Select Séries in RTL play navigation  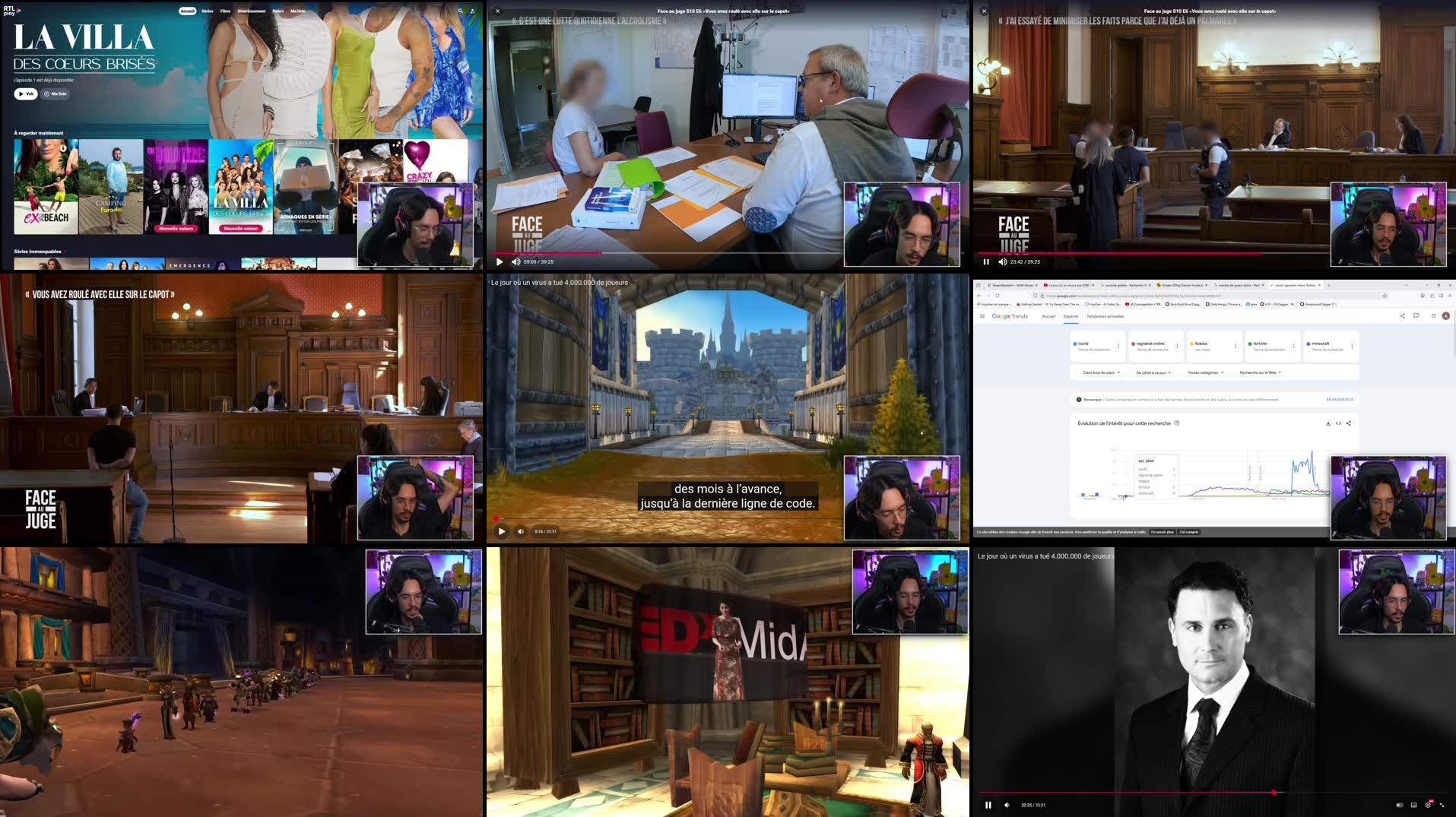(208, 11)
